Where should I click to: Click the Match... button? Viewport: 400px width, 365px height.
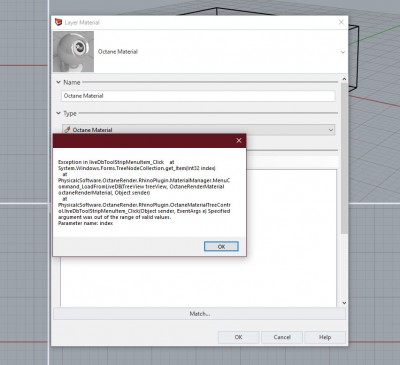(199, 314)
